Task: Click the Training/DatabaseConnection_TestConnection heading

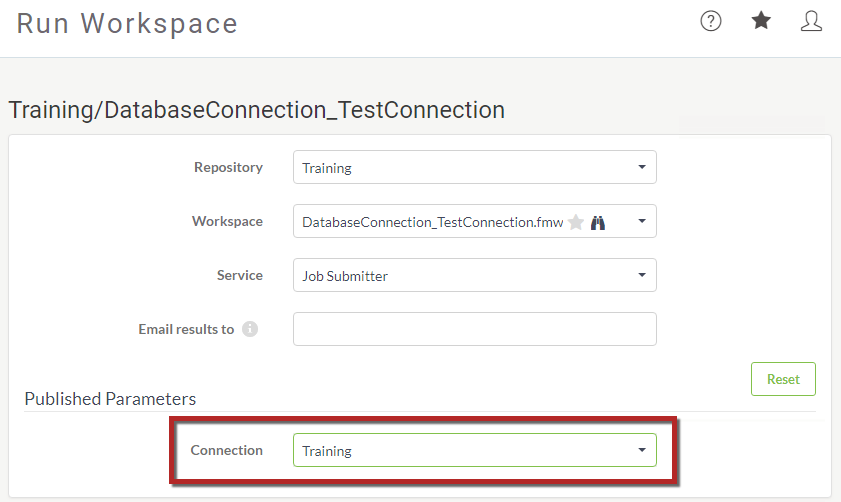Action: (x=257, y=110)
